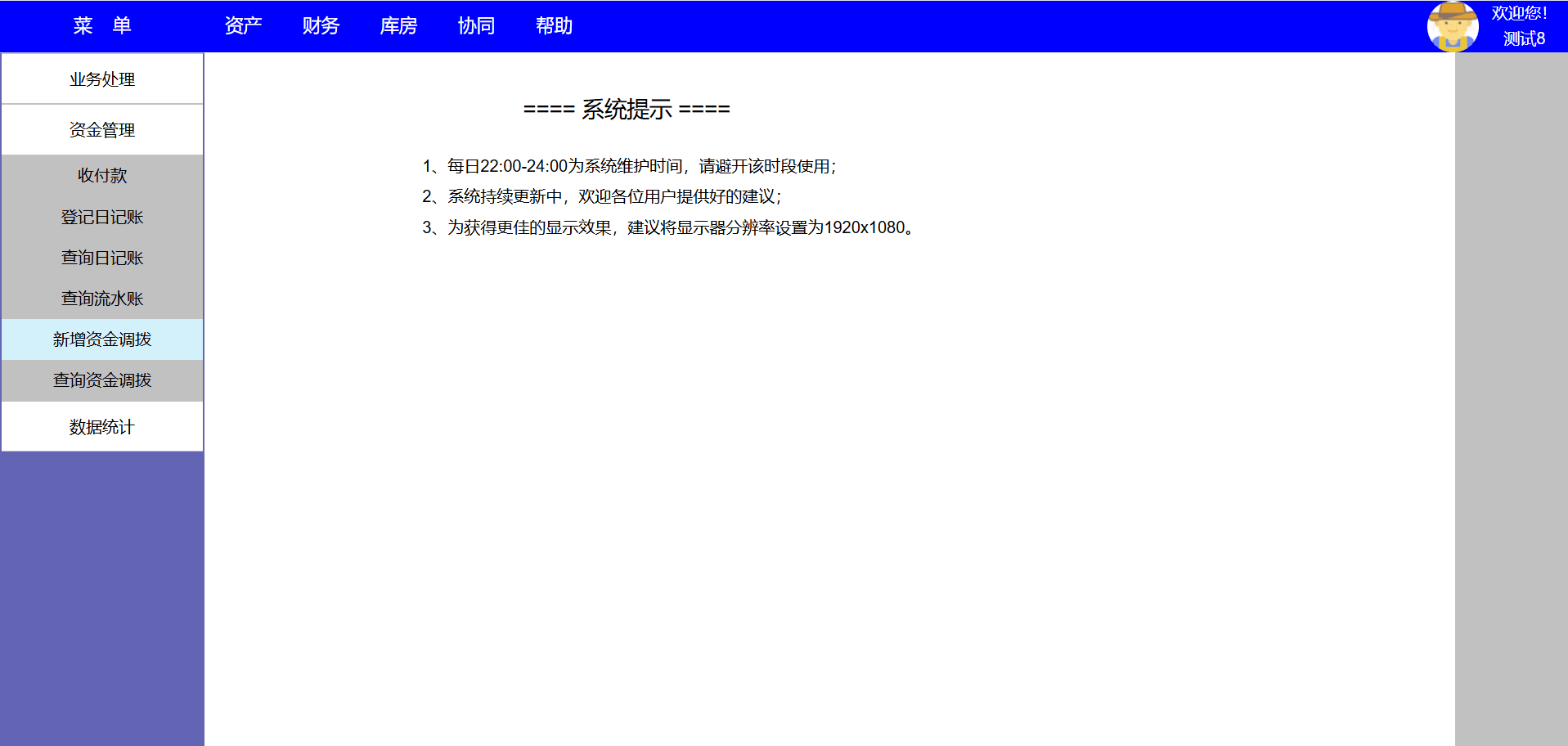Click the 系统提示 heading
The height and width of the screenshot is (746, 1568).
[x=627, y=110]
